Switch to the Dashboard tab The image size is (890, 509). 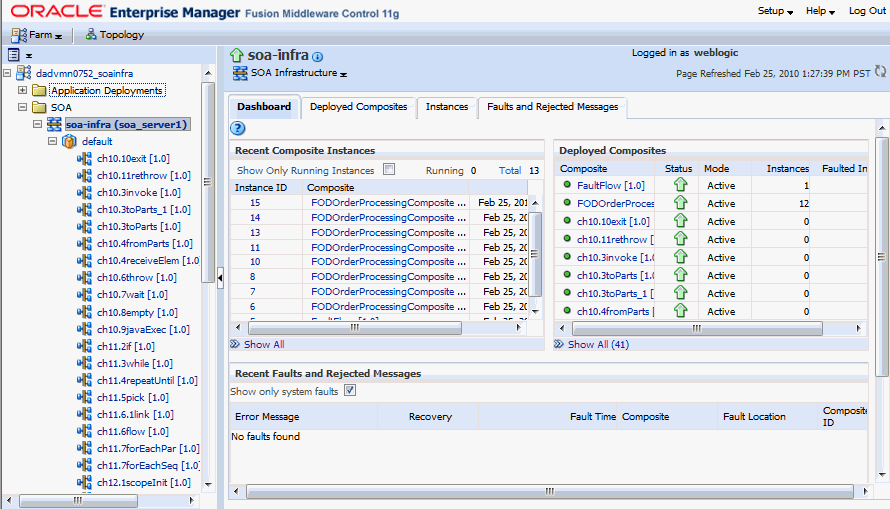264,107
